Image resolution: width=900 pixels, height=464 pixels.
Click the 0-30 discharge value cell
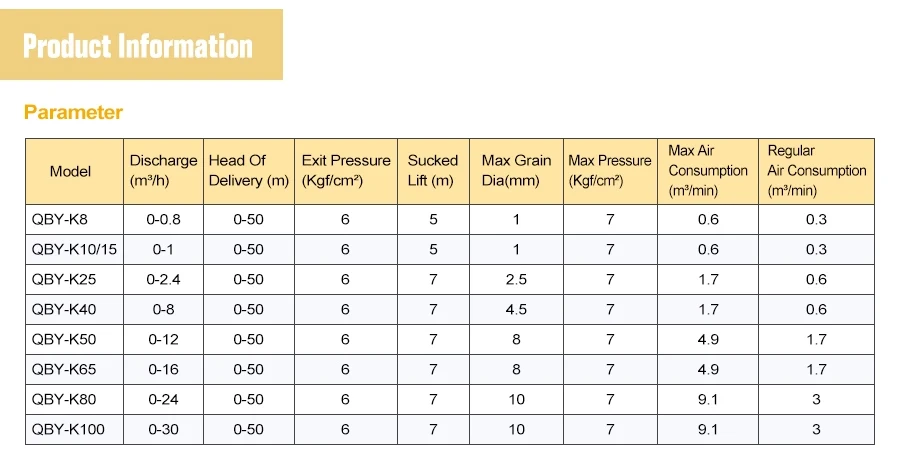(164, 429)
